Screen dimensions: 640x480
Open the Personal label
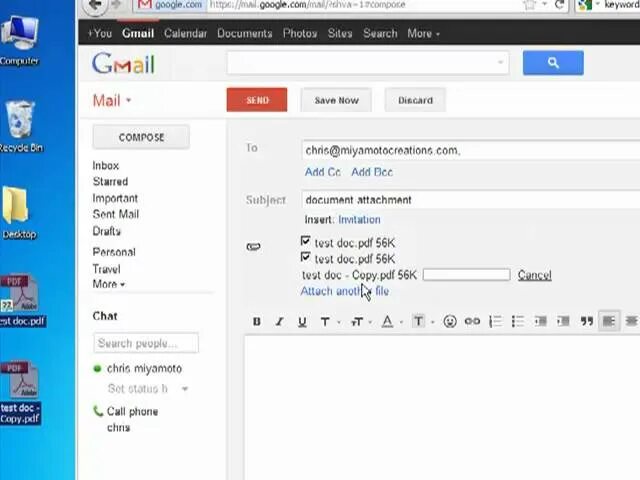114,252
